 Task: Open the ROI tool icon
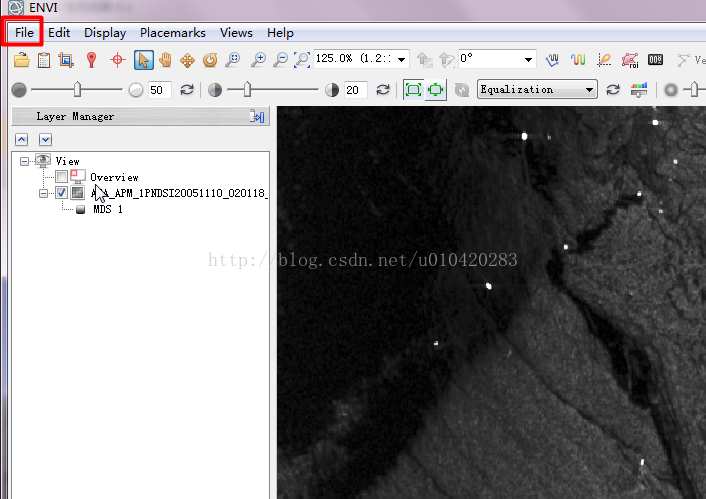pos(630,59)
